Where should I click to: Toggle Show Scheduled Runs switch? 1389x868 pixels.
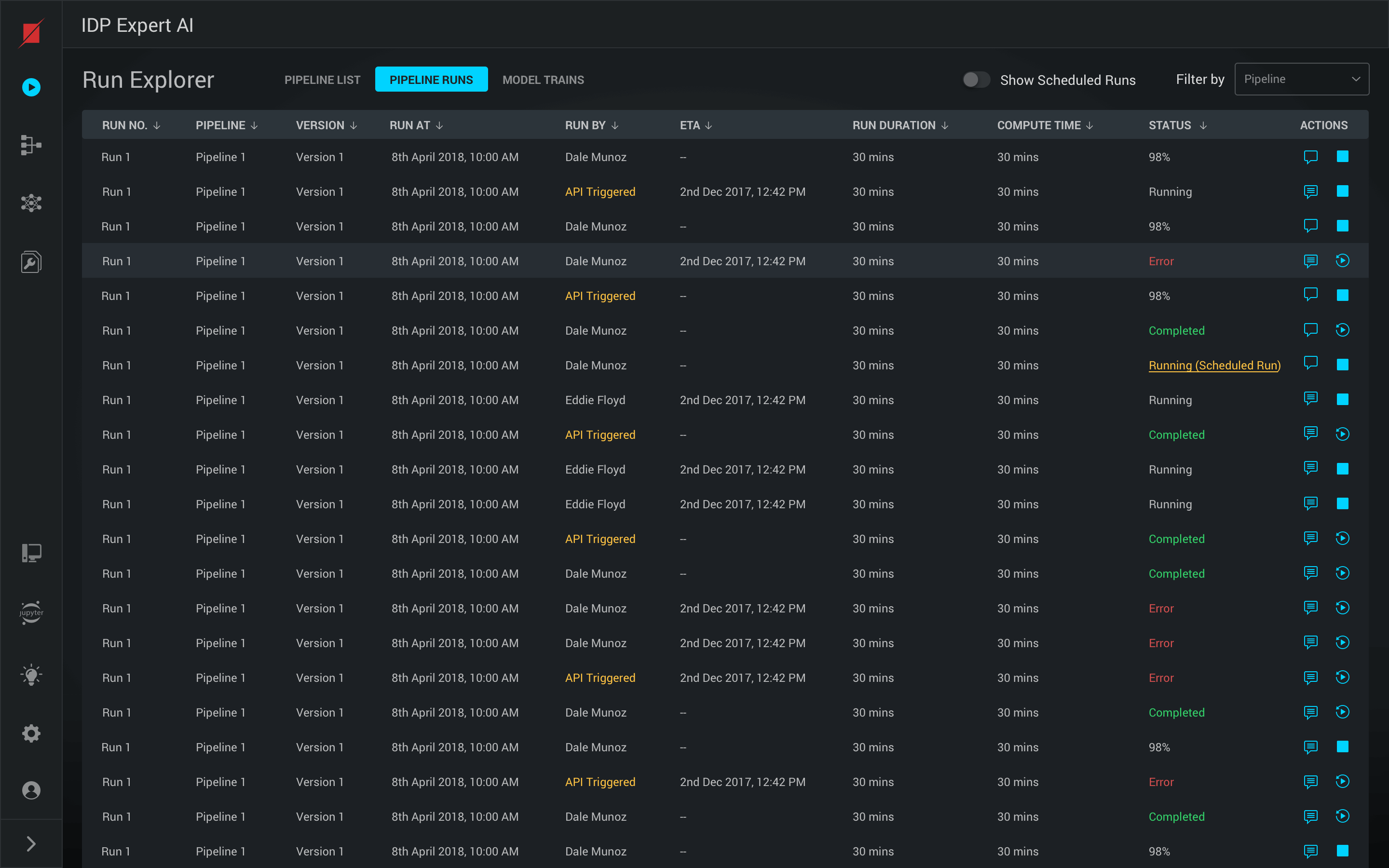(976, 80)
